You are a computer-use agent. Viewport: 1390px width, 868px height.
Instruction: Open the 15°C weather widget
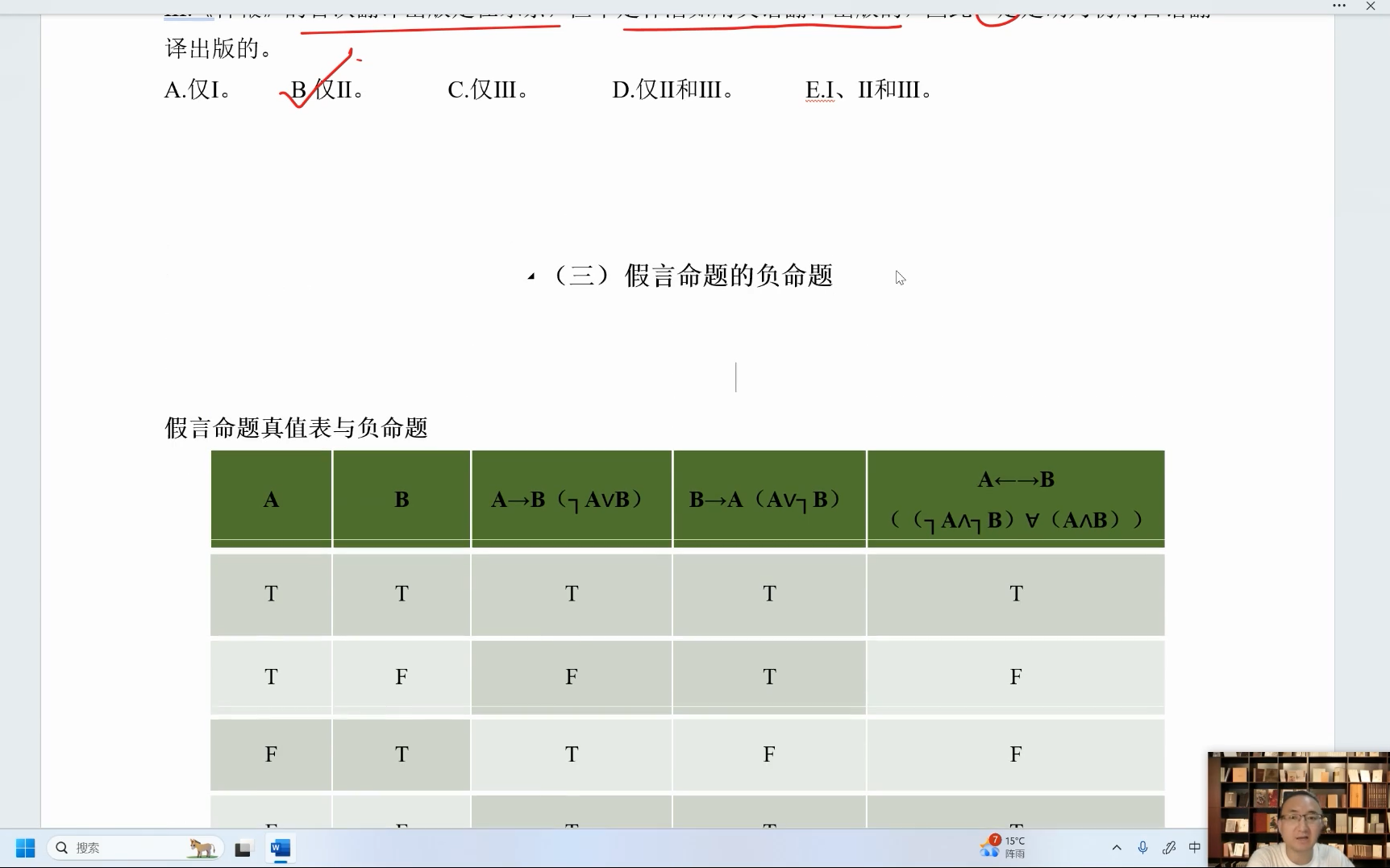click(x=1002, y=847)
